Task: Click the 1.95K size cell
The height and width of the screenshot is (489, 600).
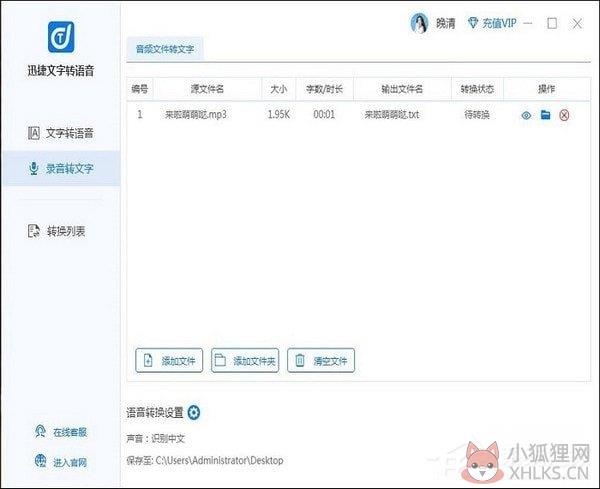Action: (x=279, y=114)
